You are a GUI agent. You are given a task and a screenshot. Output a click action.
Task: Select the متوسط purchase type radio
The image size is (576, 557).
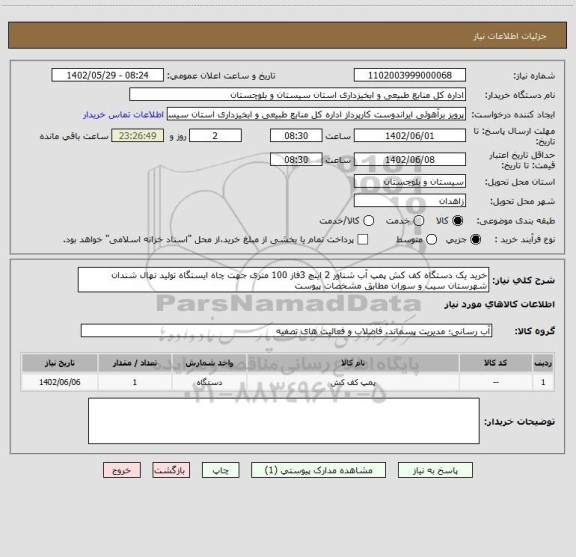coord(431,240)
